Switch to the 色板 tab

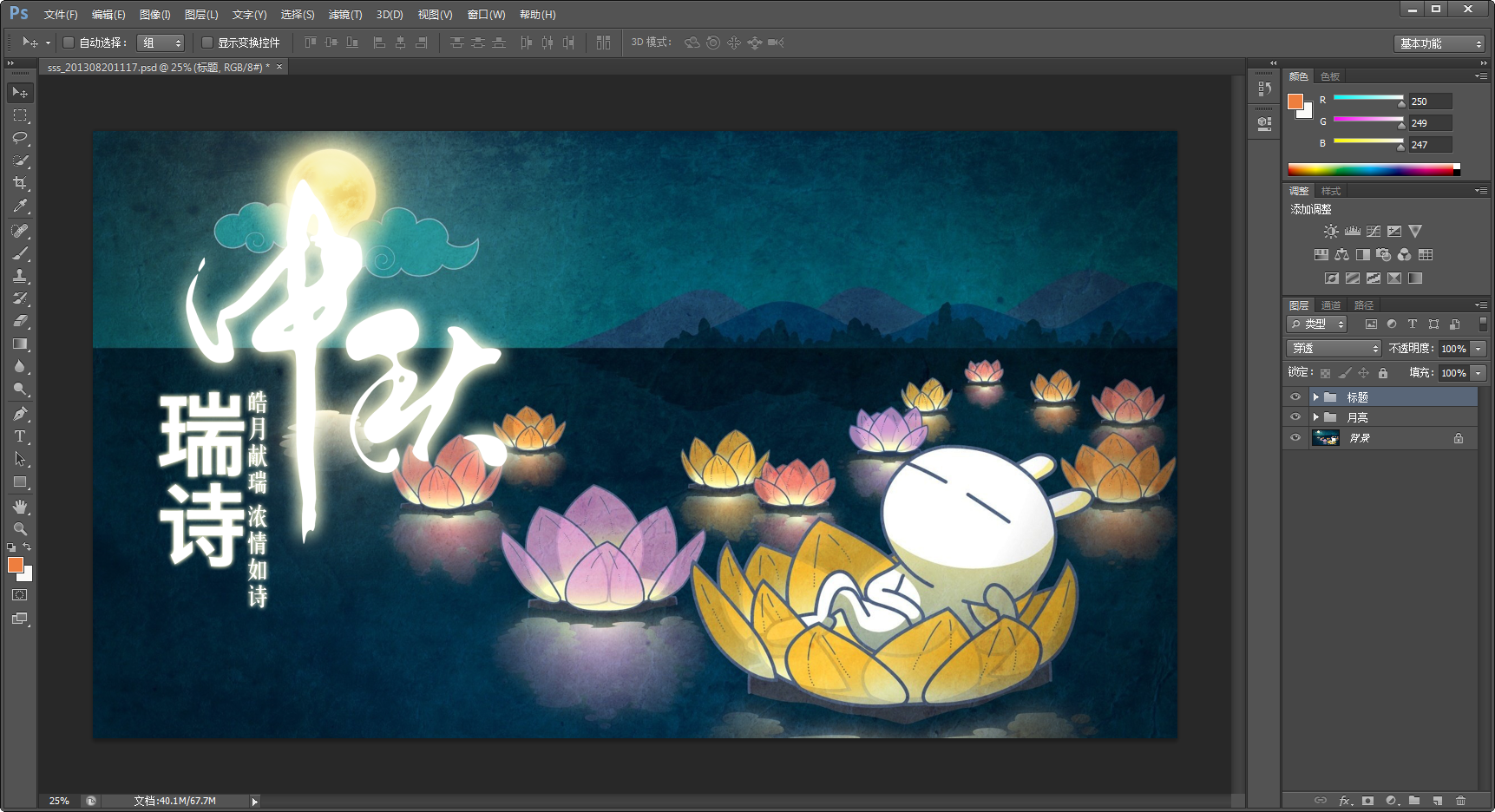(x=1330, y=76)
